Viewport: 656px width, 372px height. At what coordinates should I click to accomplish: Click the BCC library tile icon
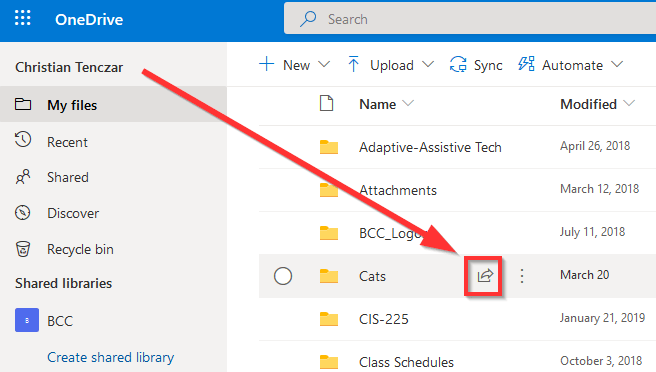point(27,320)
